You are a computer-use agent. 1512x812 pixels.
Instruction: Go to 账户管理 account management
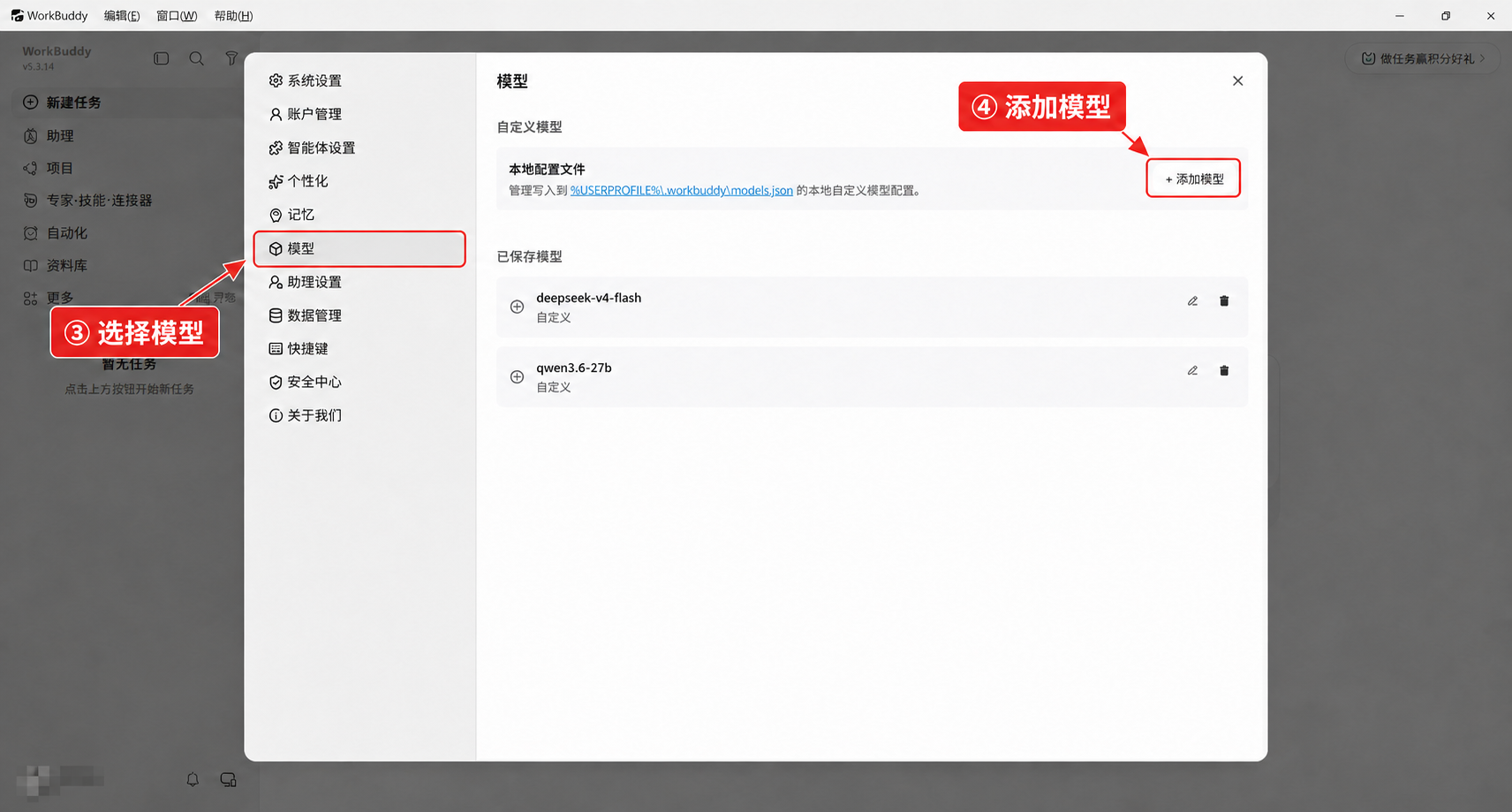(x=359, y=114)
